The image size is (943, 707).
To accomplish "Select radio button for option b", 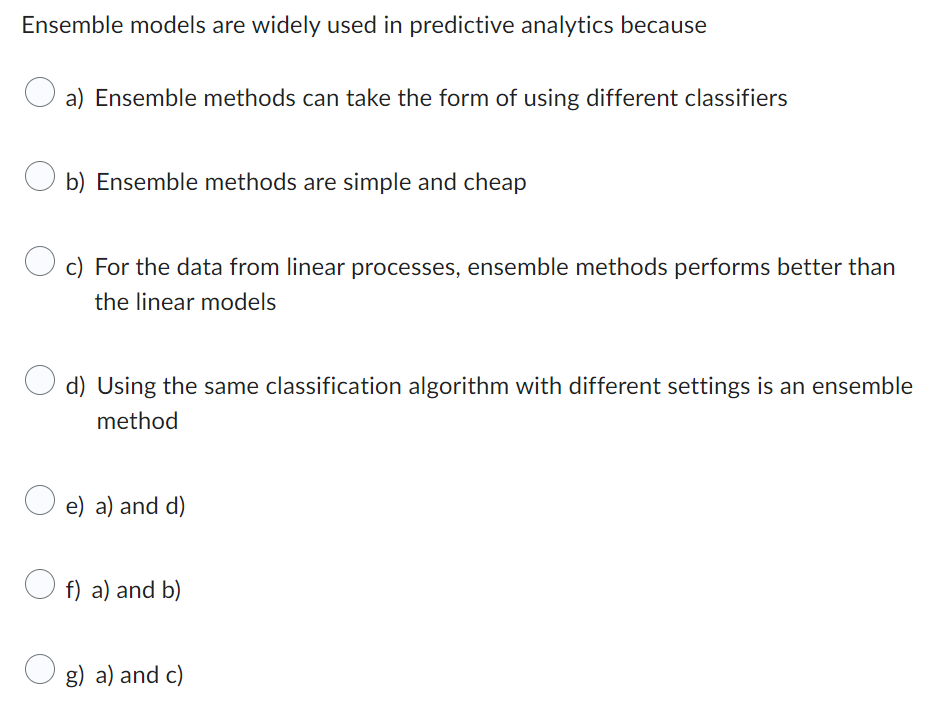I will pyautogui.click(x=39, y=175).
